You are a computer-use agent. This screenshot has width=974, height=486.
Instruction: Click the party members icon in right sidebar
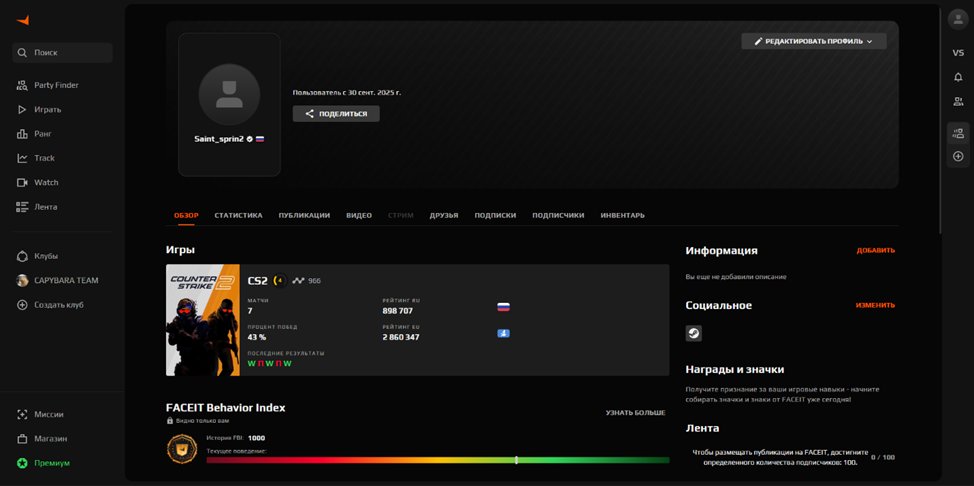pyautogui.click(x=958, y=133)
